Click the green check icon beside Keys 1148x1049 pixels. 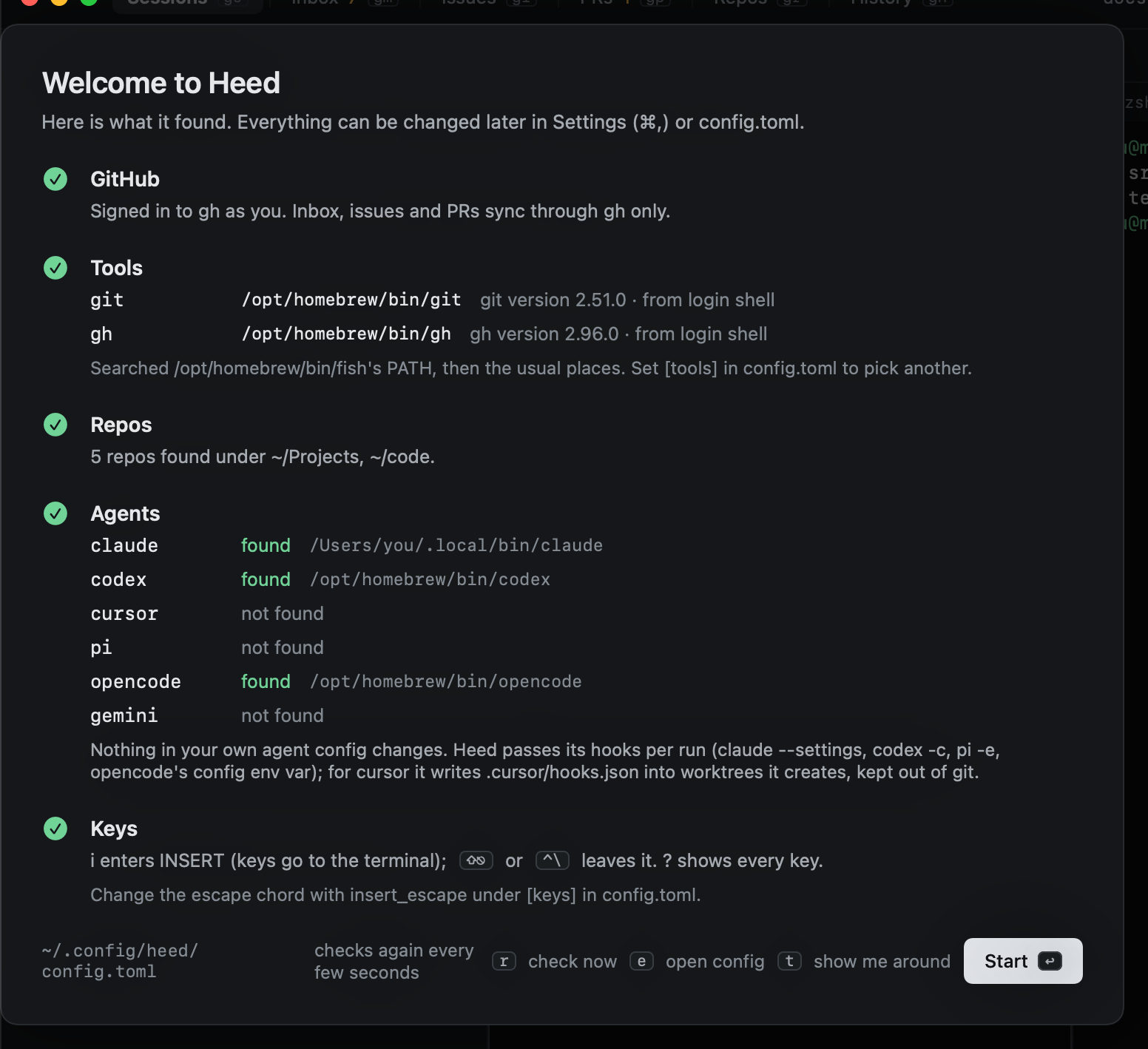coord(55,829)
